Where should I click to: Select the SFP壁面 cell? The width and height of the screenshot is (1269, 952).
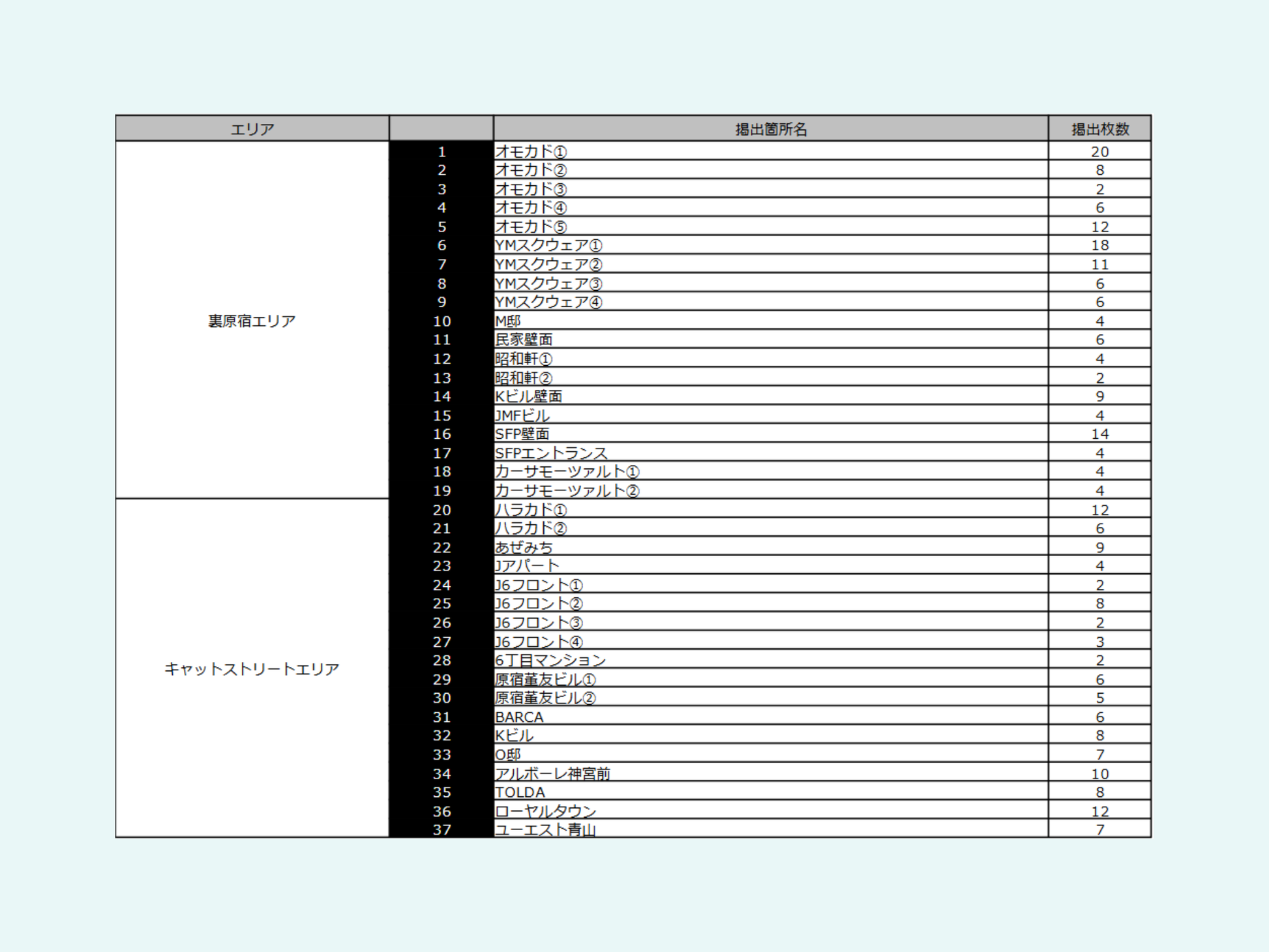771,434
